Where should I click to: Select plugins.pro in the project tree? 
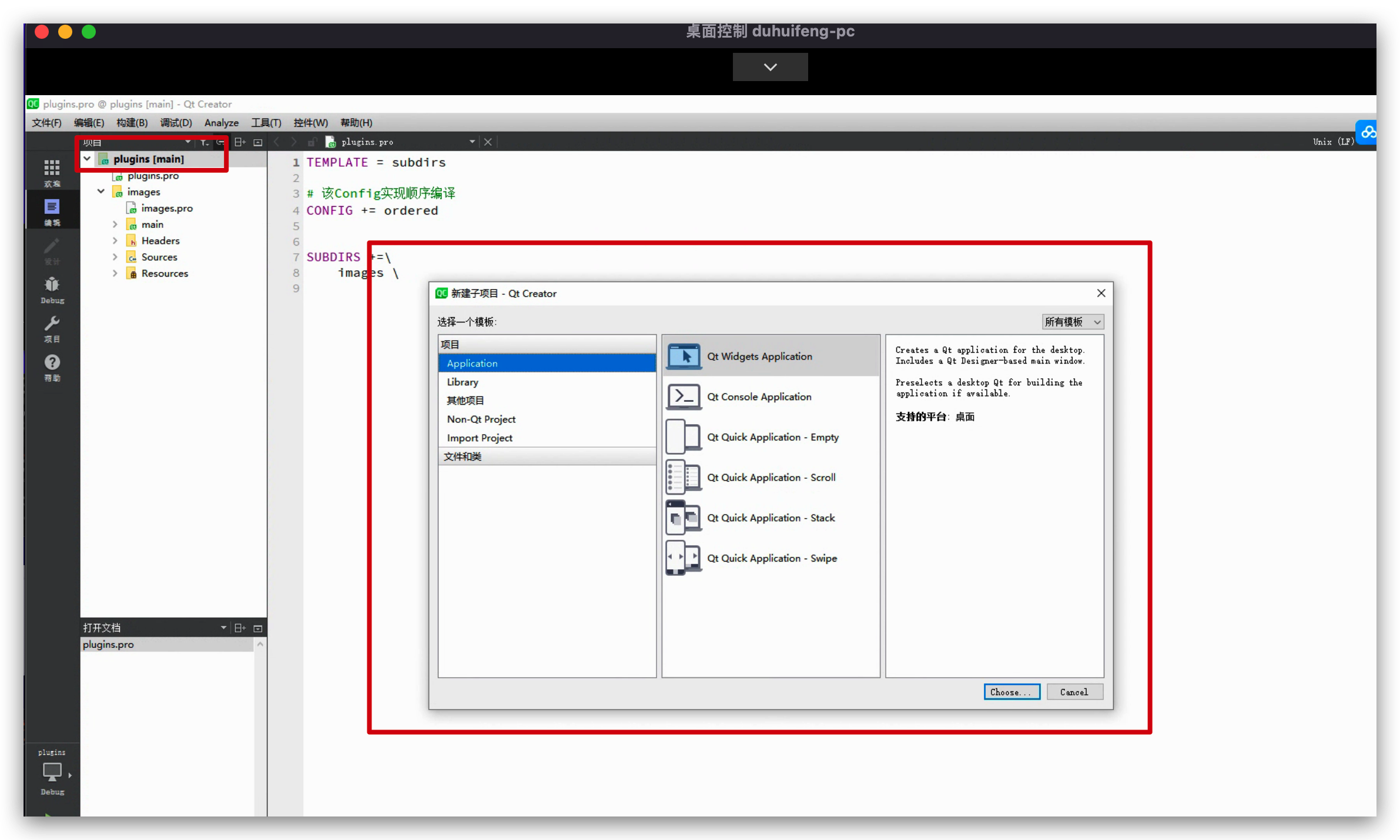pyautogui.click(x=153, y=176)
